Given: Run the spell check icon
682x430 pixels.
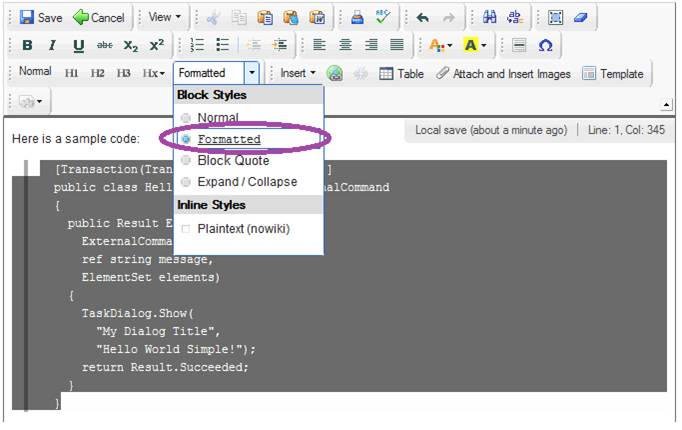Looking at the screenshot, I should point(383,18).
